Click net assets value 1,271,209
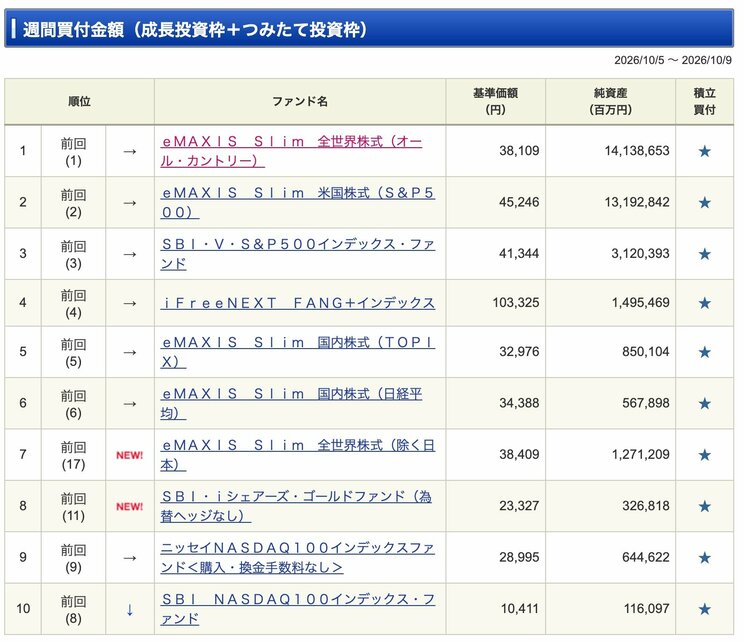The height and width of the screenshot is (642, 744). point(640,454)
